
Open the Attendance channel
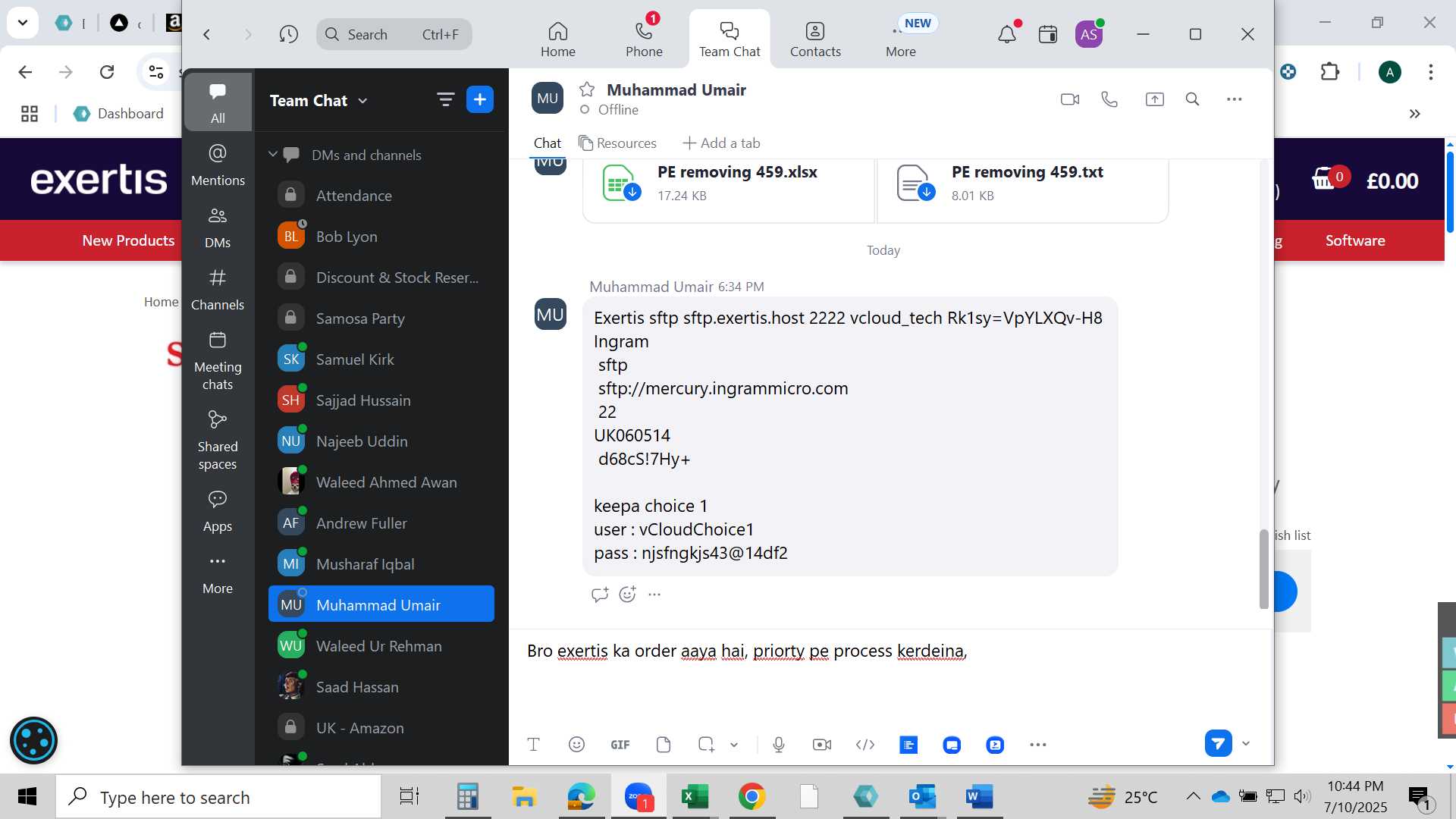tap(381, 196)
